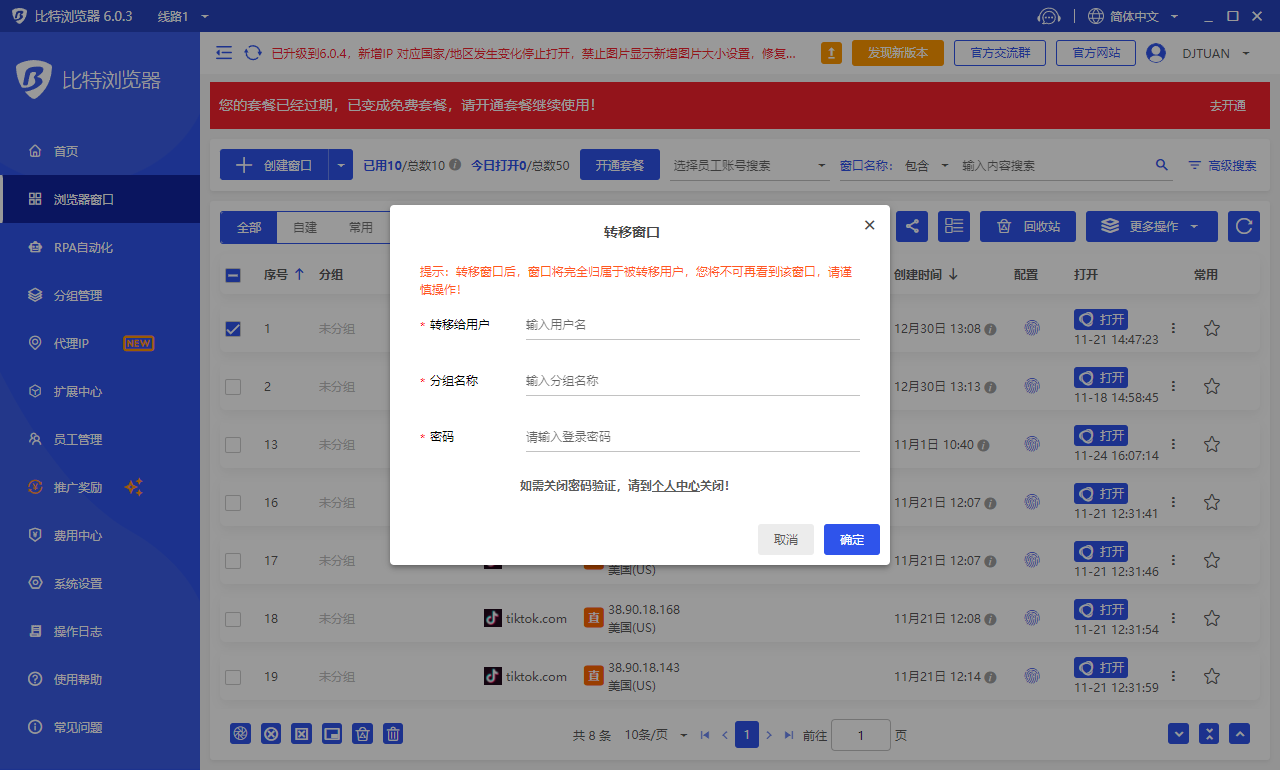Open the three-dot menu in row 13
Image resolution: width=1280 pixels, height=770 pixels.
(x=1173, y=444)
